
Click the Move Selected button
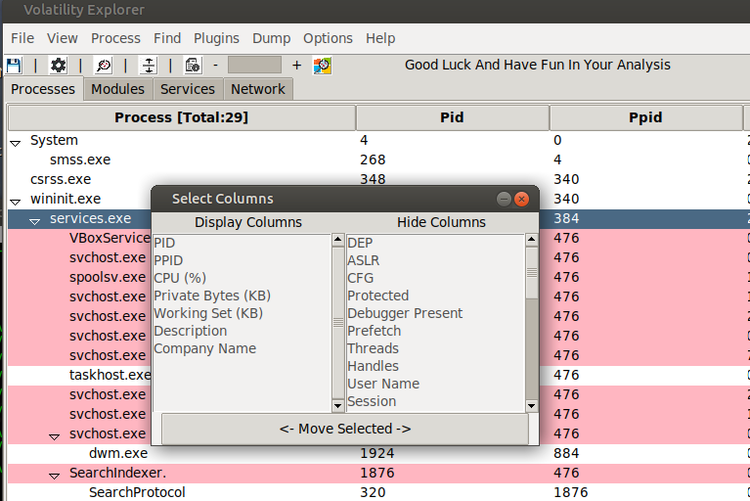(x=345, y=429)
